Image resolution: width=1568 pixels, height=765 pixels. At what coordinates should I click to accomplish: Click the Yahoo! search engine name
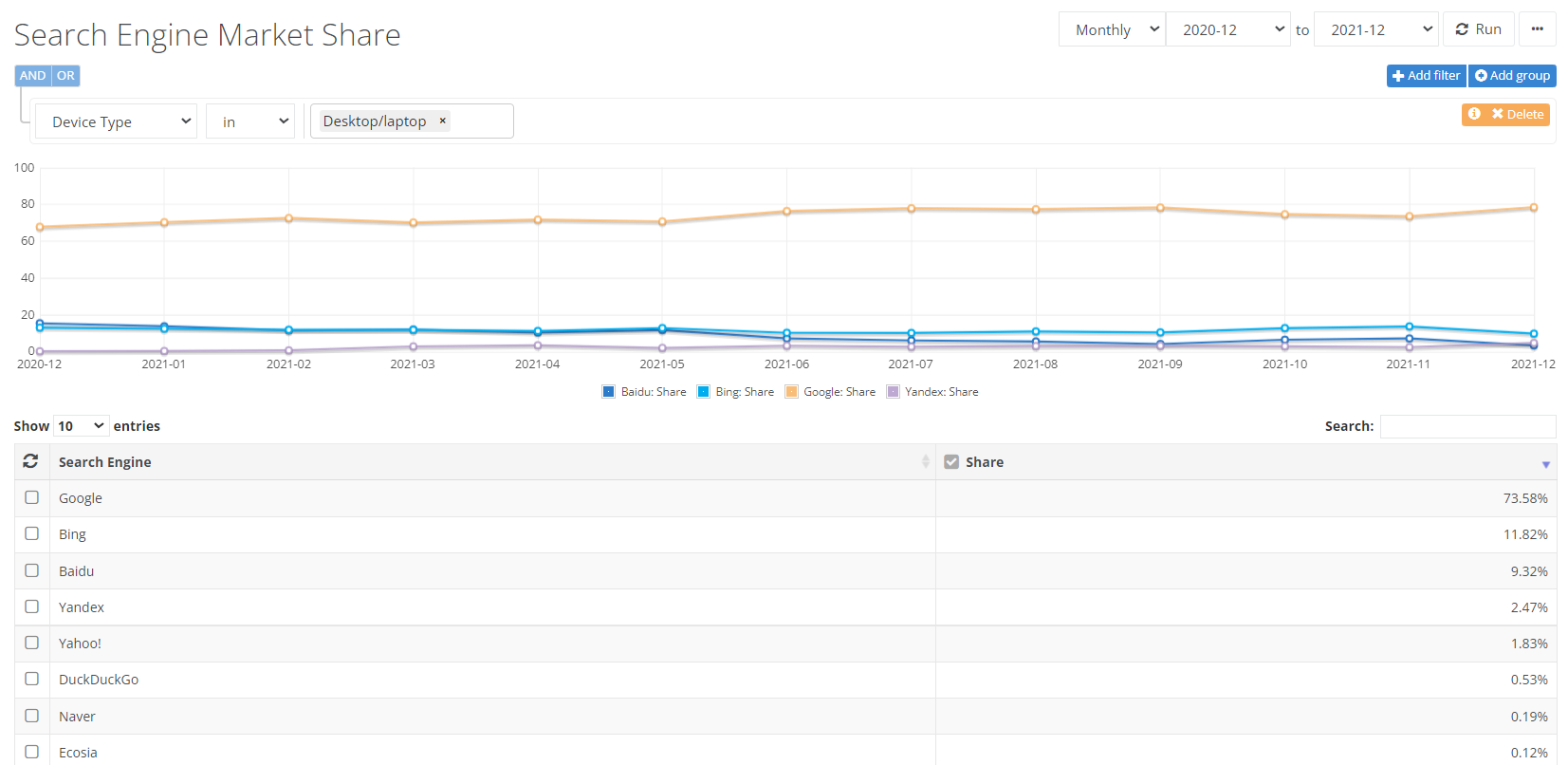click(80, 644)
